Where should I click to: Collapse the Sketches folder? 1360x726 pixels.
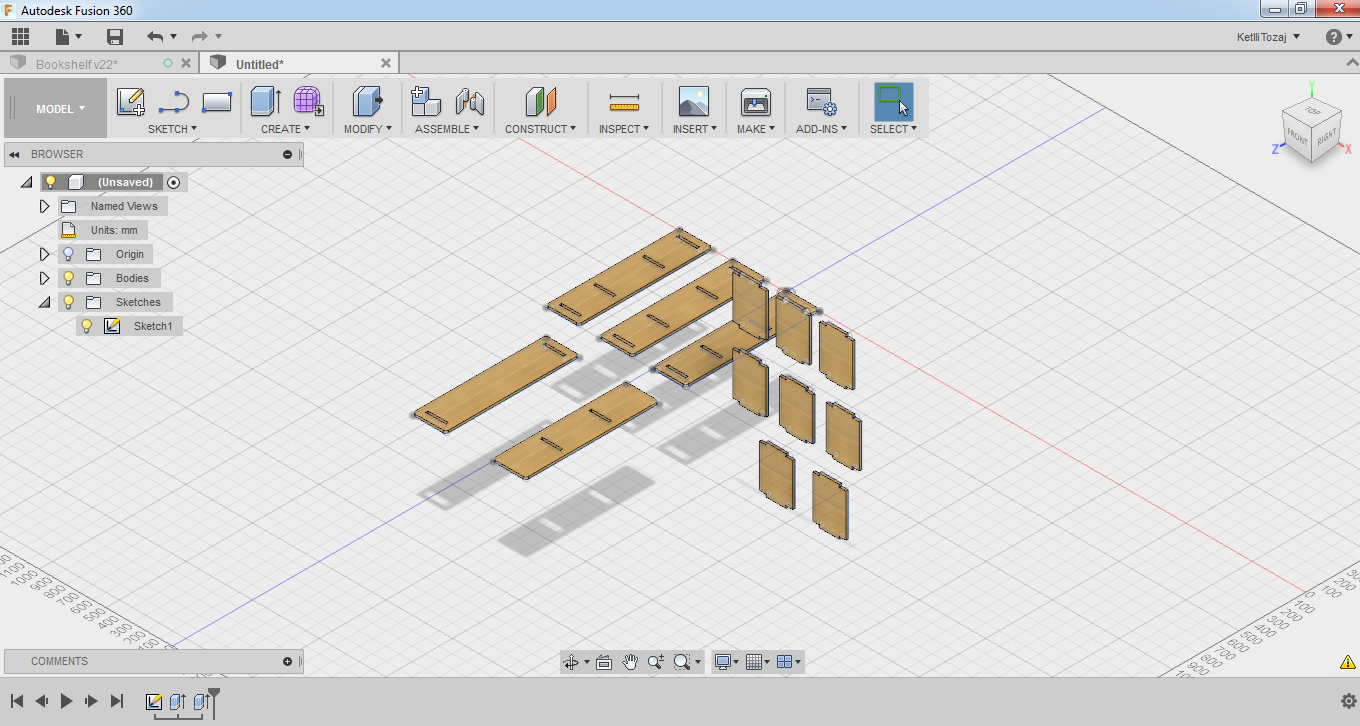[x=44, y=302]
